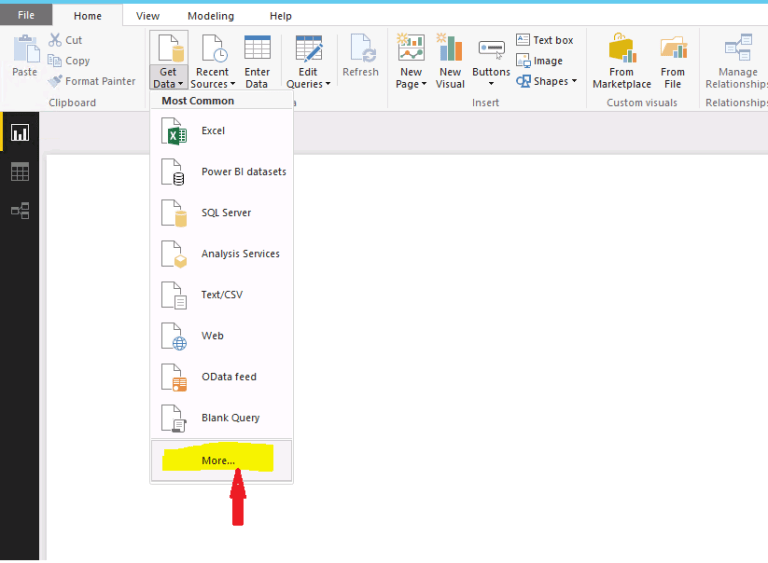Click the Get Data icon
The image size is (768, 563).
[x=169, y=49]
